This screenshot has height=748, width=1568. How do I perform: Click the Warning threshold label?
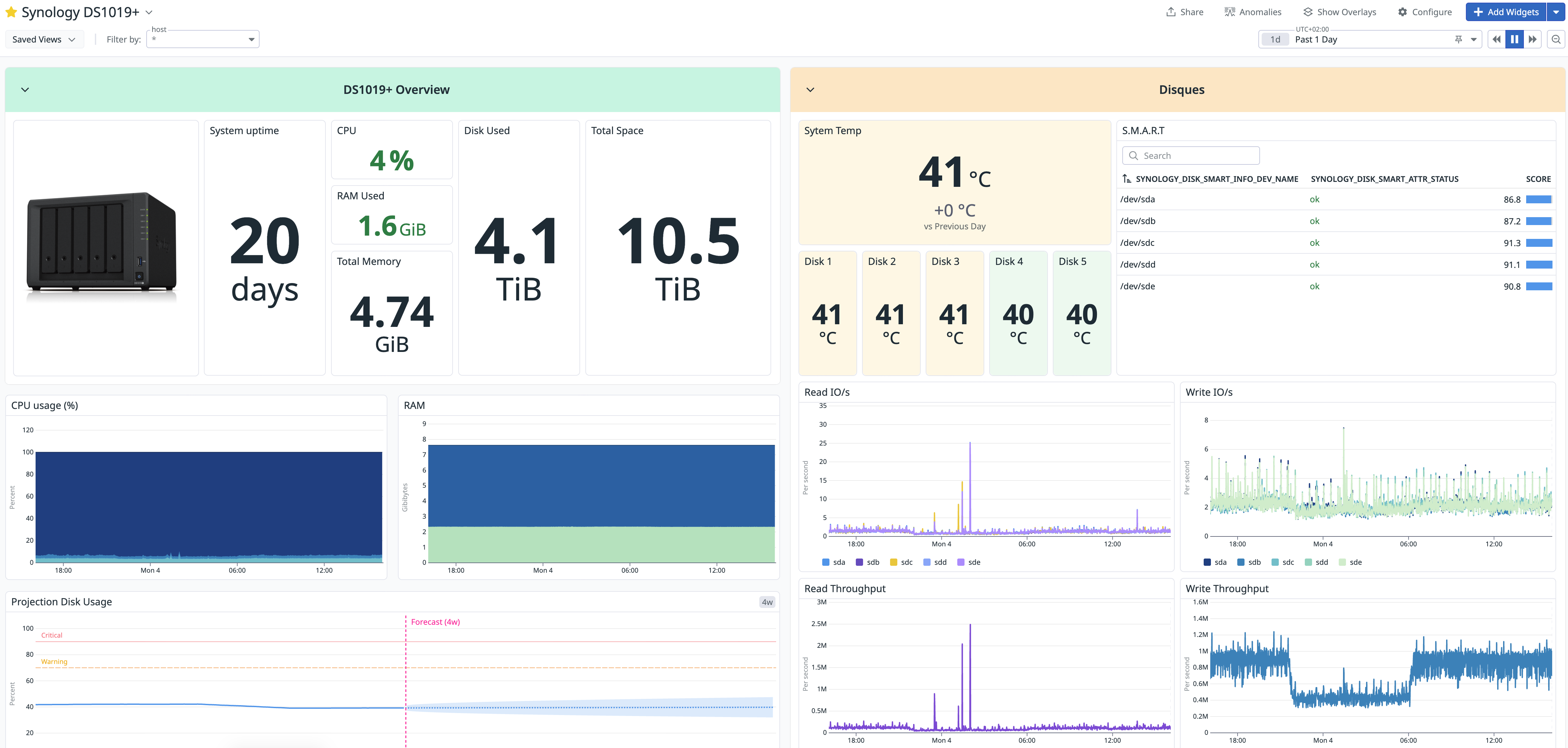pyautogui.click(x=54, y=662)
